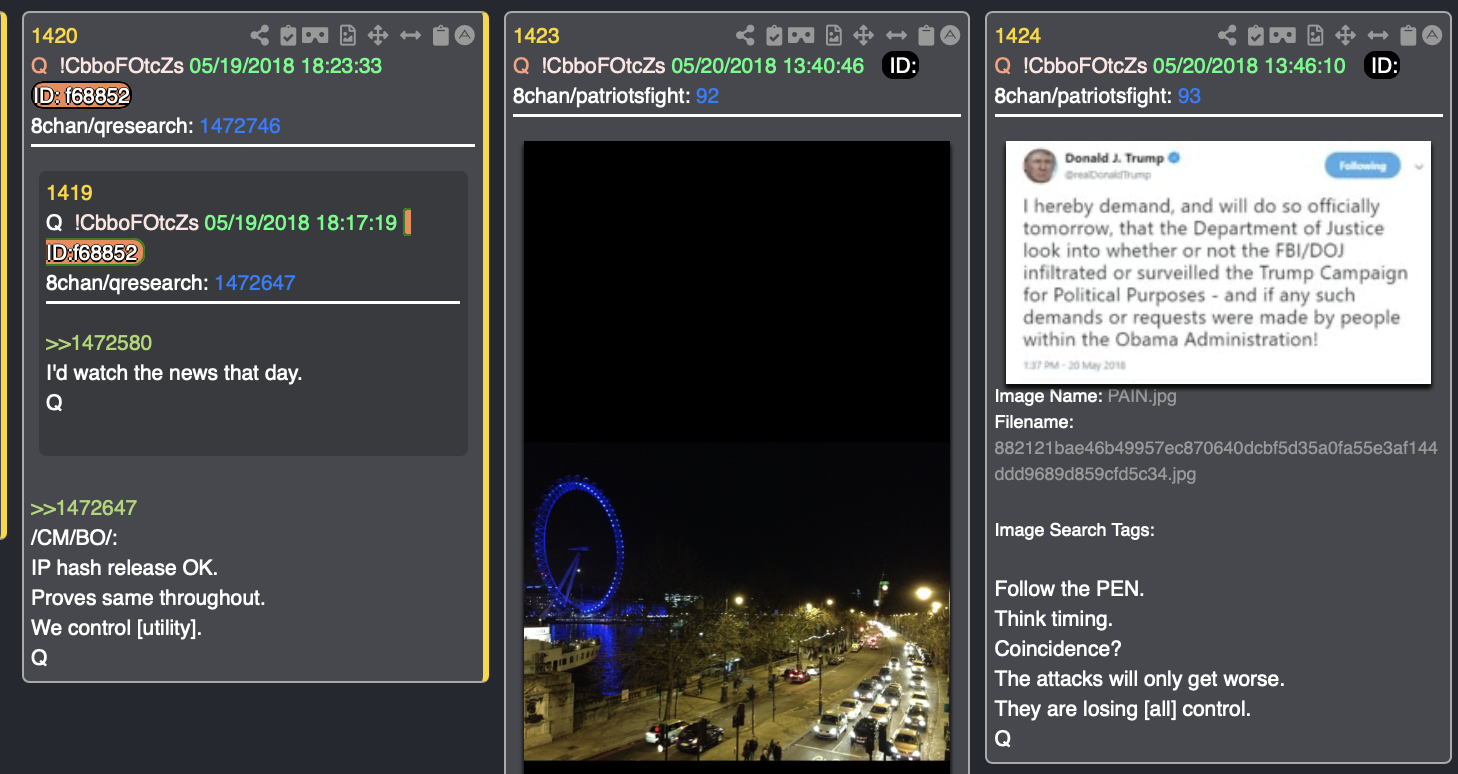Collapse post 1424 using the circled chevron
This screenshot has height=774, width=1458.
pos(1432,36)
